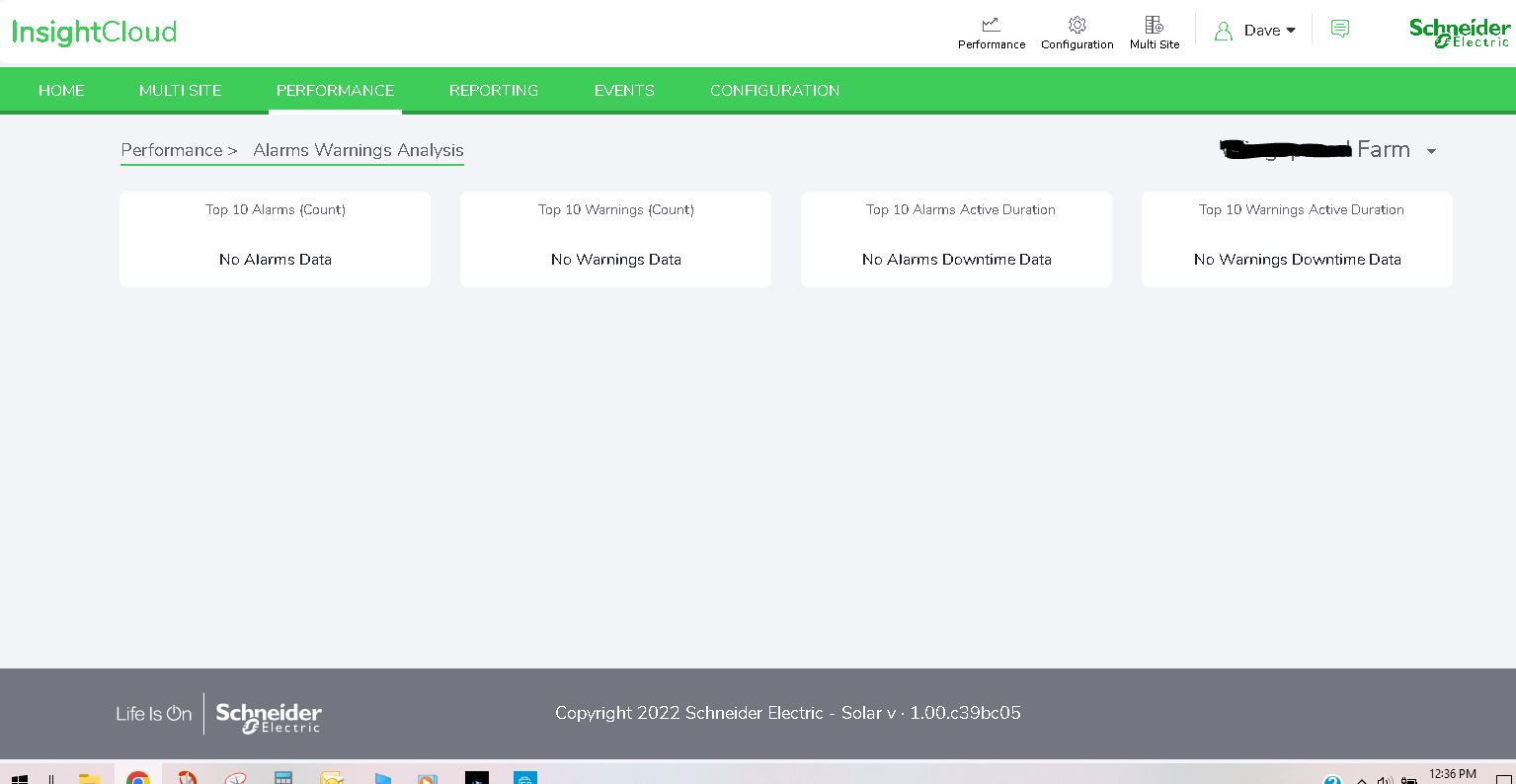Click the Top 10 Warnings Active Duration title
This screenshot has width=1516, height=784.
point(1301,209)
